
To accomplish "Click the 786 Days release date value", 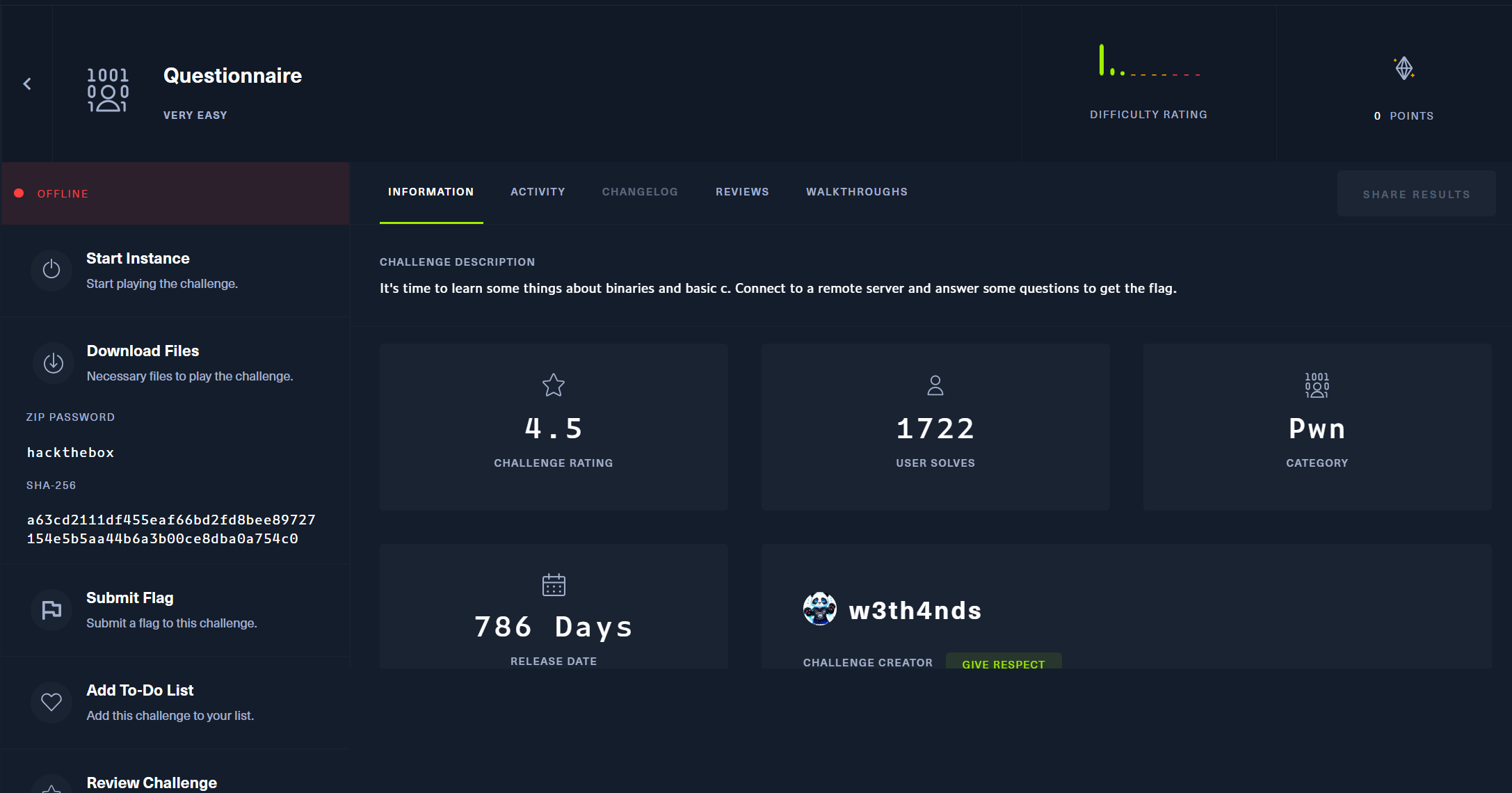I will click(554, 627).
